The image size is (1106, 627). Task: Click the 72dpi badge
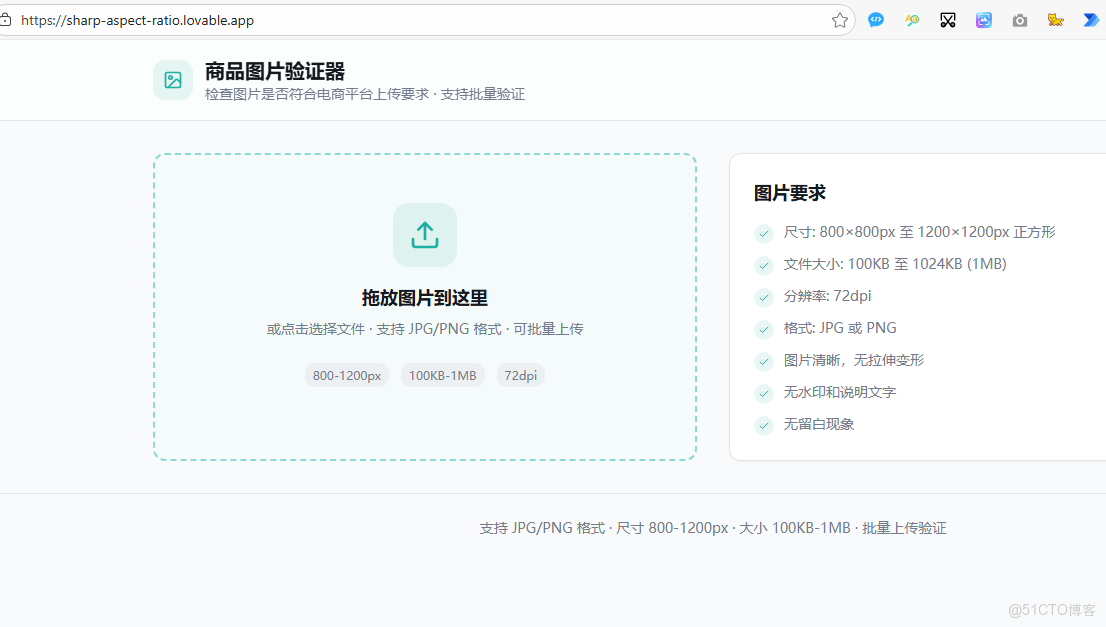point(520,375)
